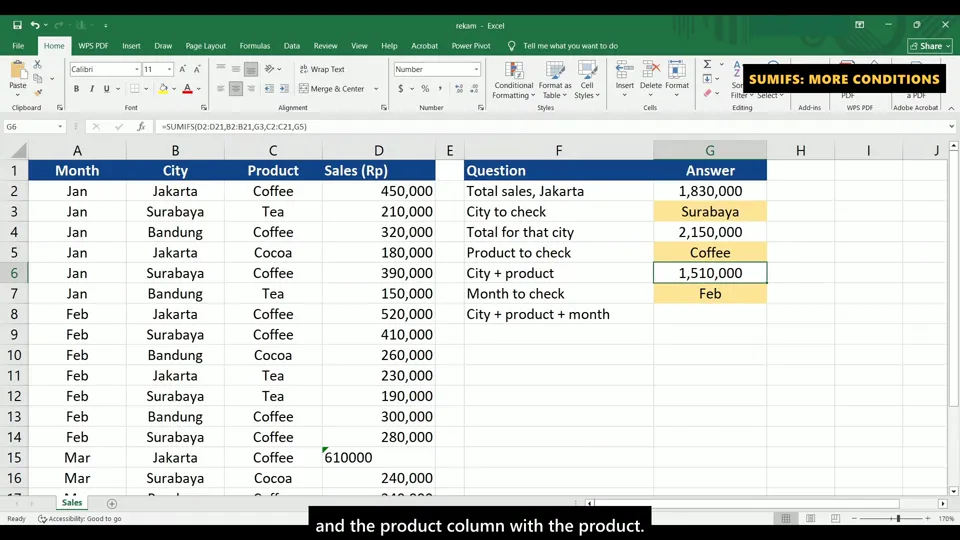Image resolution: width=960 pixels, height=540 pixels.
Task: Click the Copy icon in Clipboard group
Action: pos(38,78)
